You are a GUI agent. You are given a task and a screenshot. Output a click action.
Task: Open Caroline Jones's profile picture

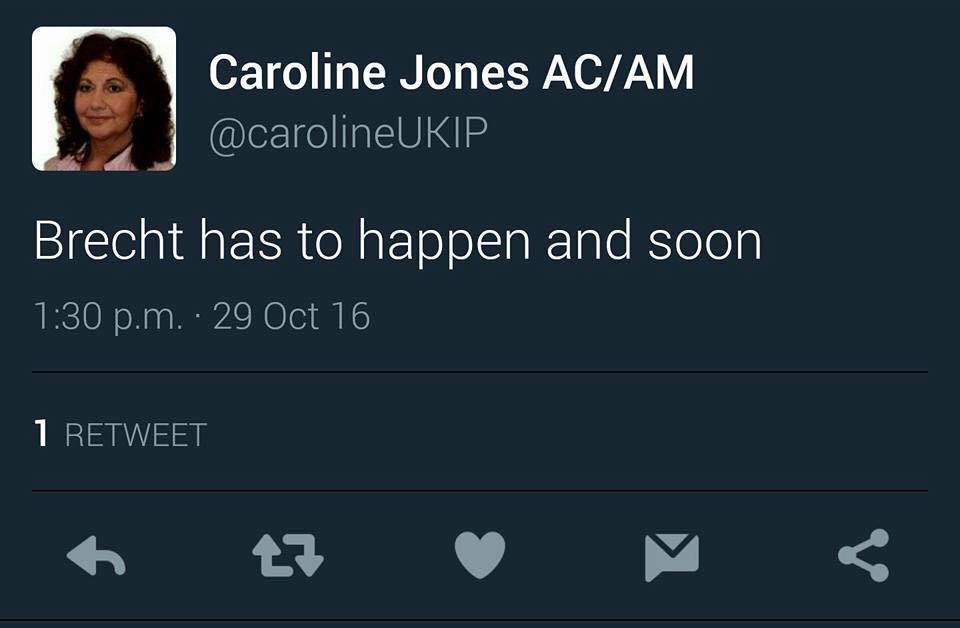point(104,99)
